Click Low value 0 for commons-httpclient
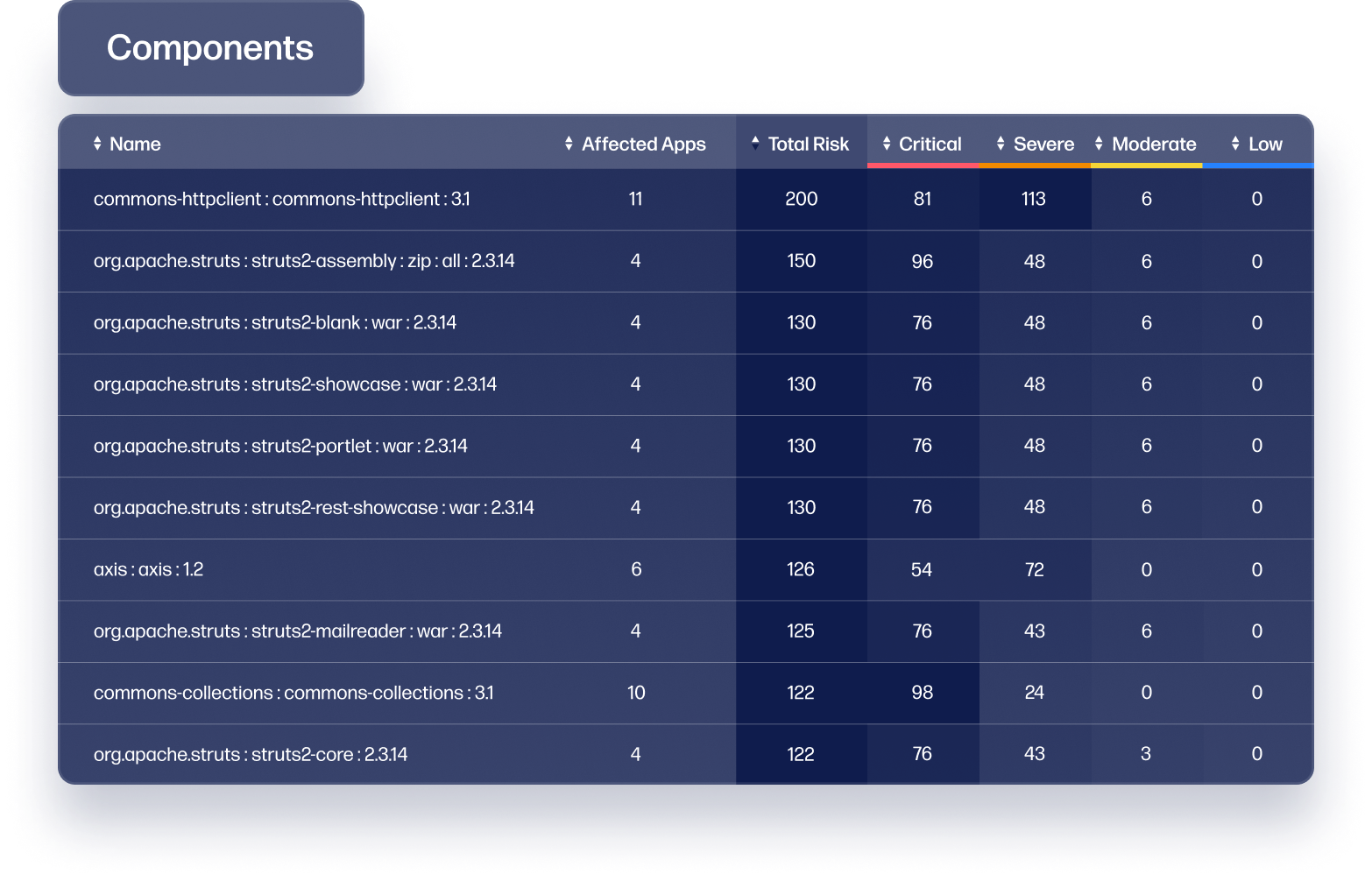Image resolution: width=1372 pixels, height=881 pixels. click(x=1257, y=199)
